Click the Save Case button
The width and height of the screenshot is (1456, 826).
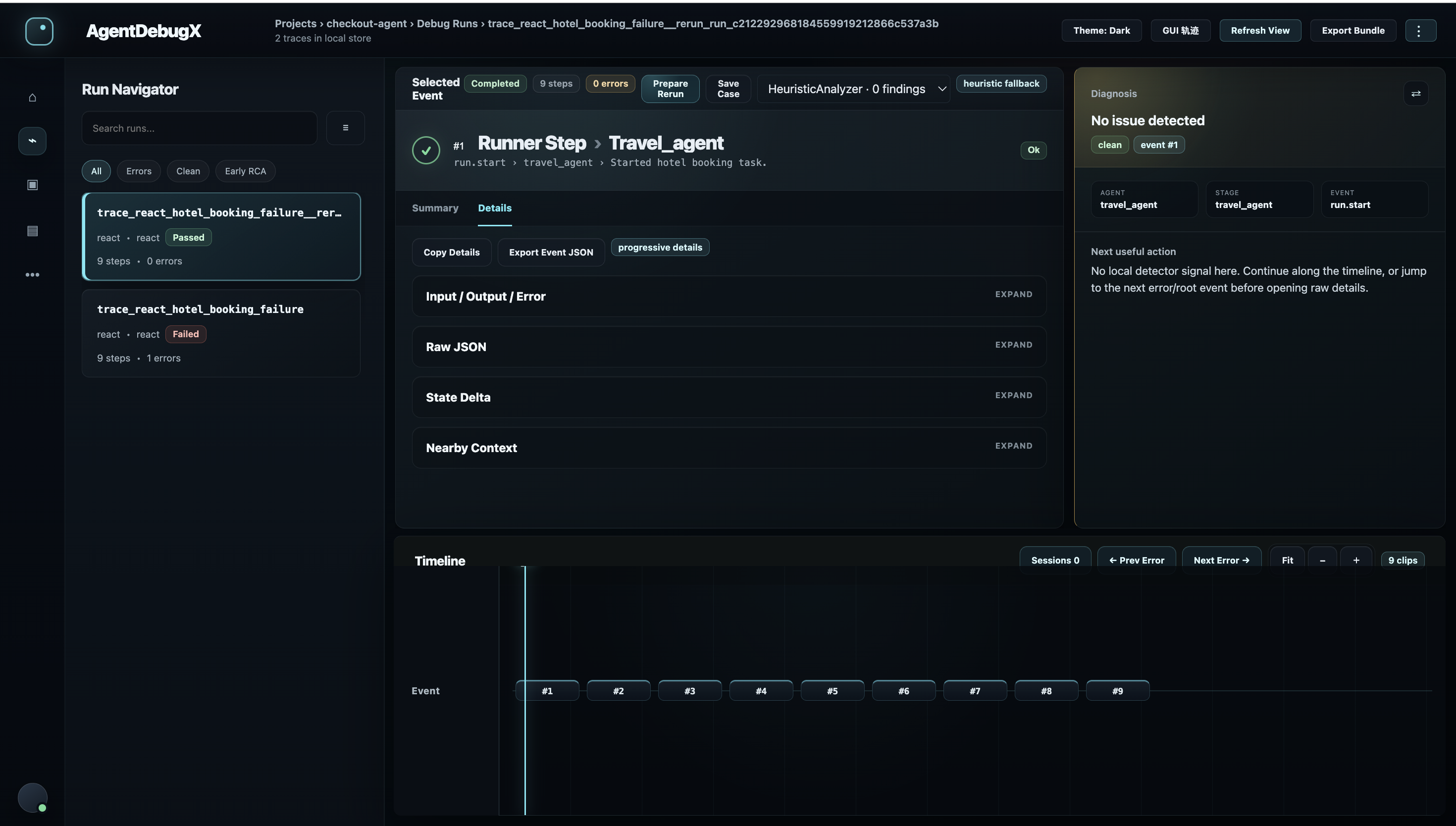[x=728, y=89]
